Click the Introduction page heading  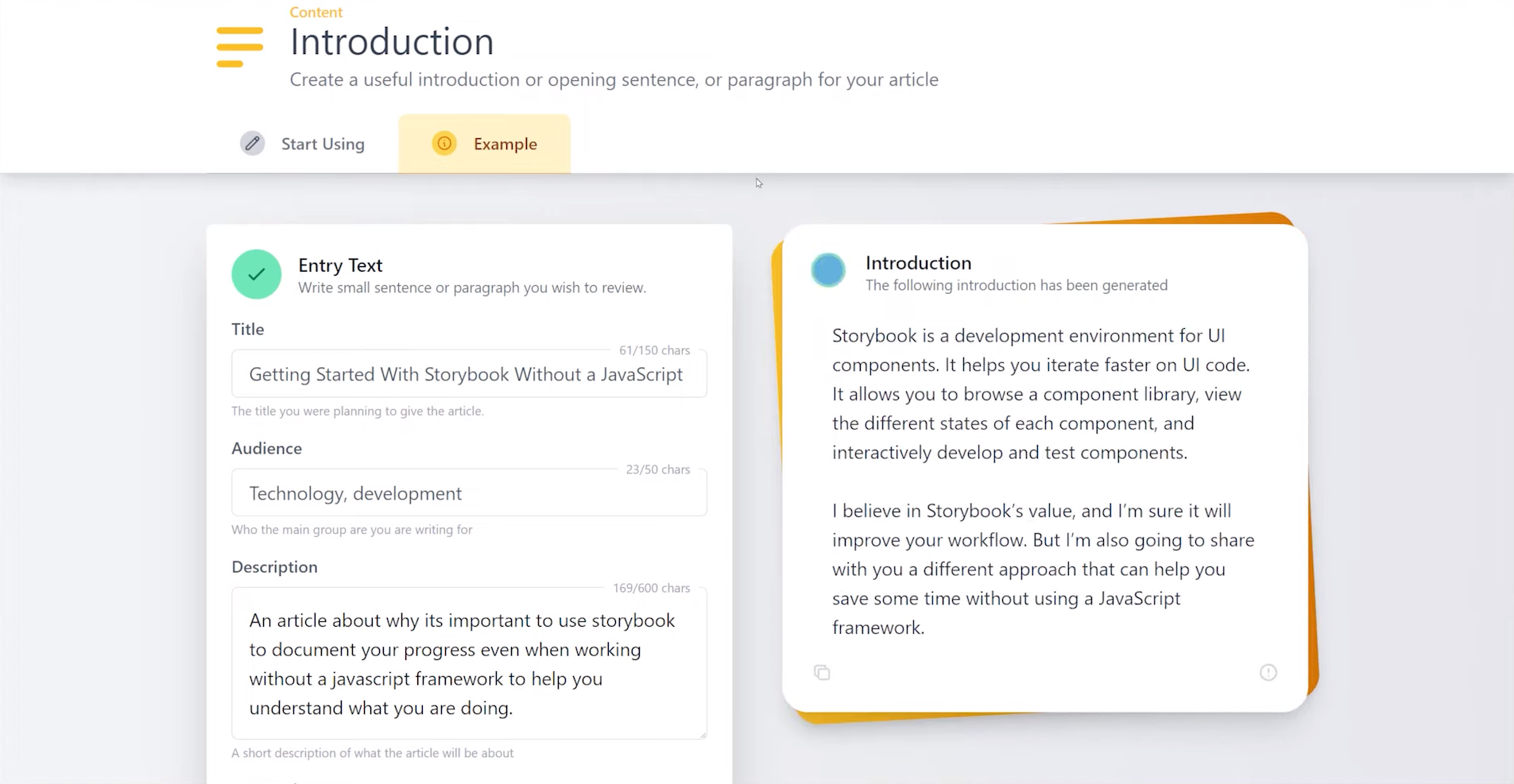pos(391,42)
